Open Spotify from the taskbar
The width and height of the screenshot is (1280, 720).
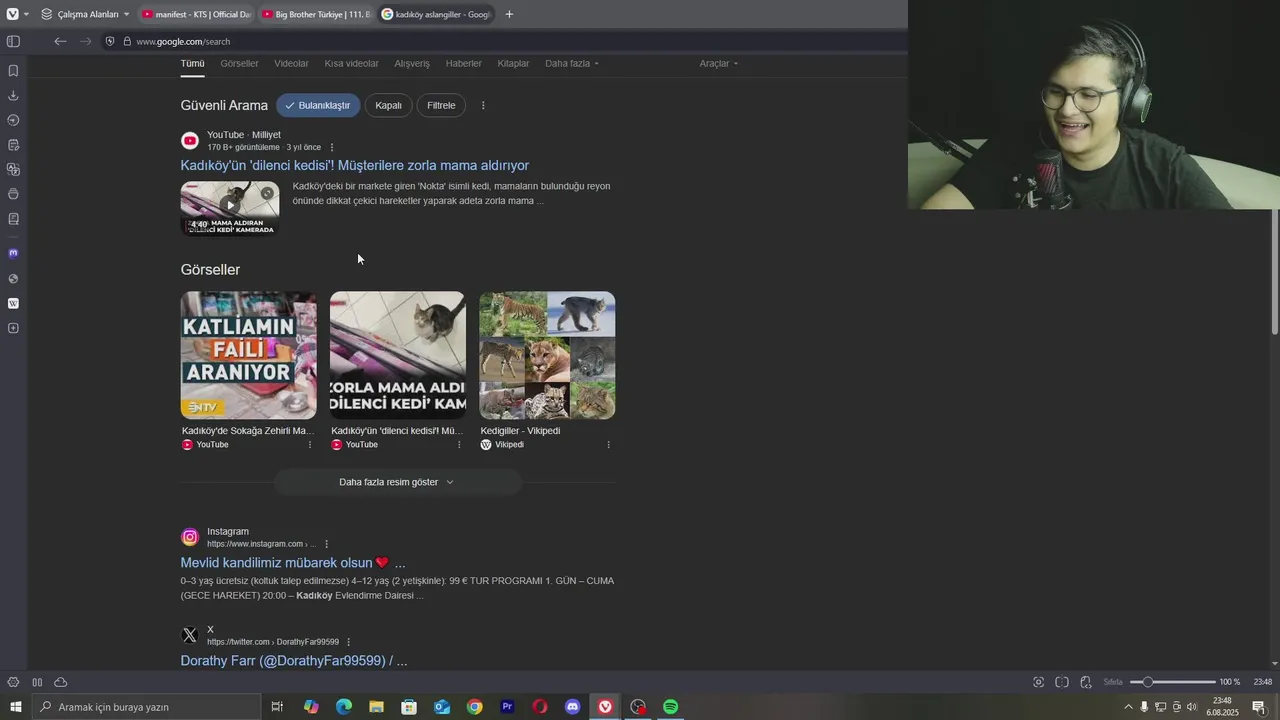pos(670,707)
